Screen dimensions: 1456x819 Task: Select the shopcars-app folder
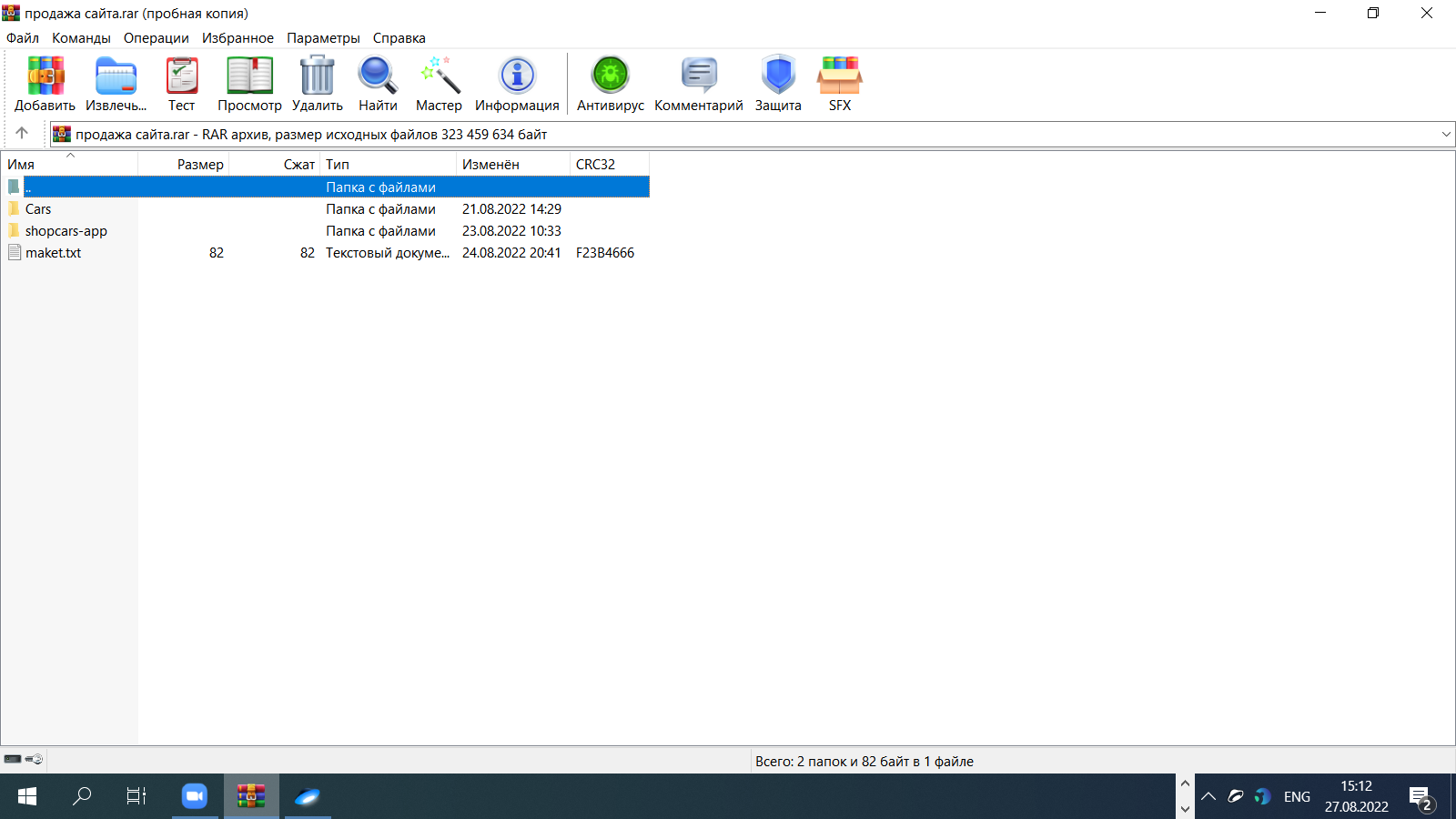66,231
